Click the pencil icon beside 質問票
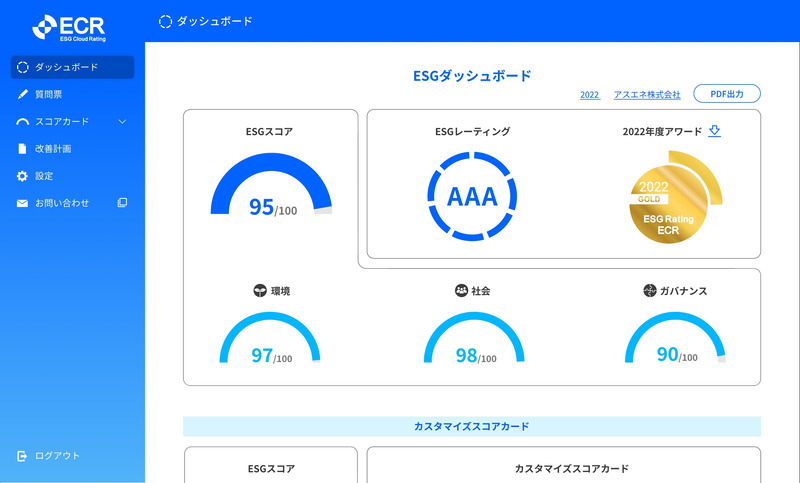Image resolution: width=800 pixels, height=483 pixels. coord(22,94)
